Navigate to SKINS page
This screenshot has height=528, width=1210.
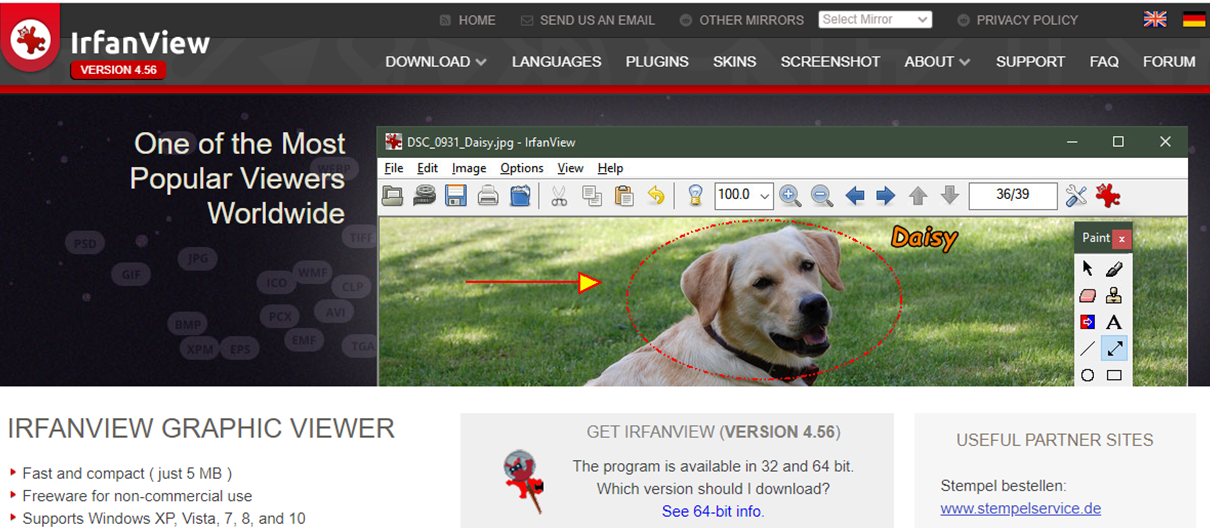[734, 61]
